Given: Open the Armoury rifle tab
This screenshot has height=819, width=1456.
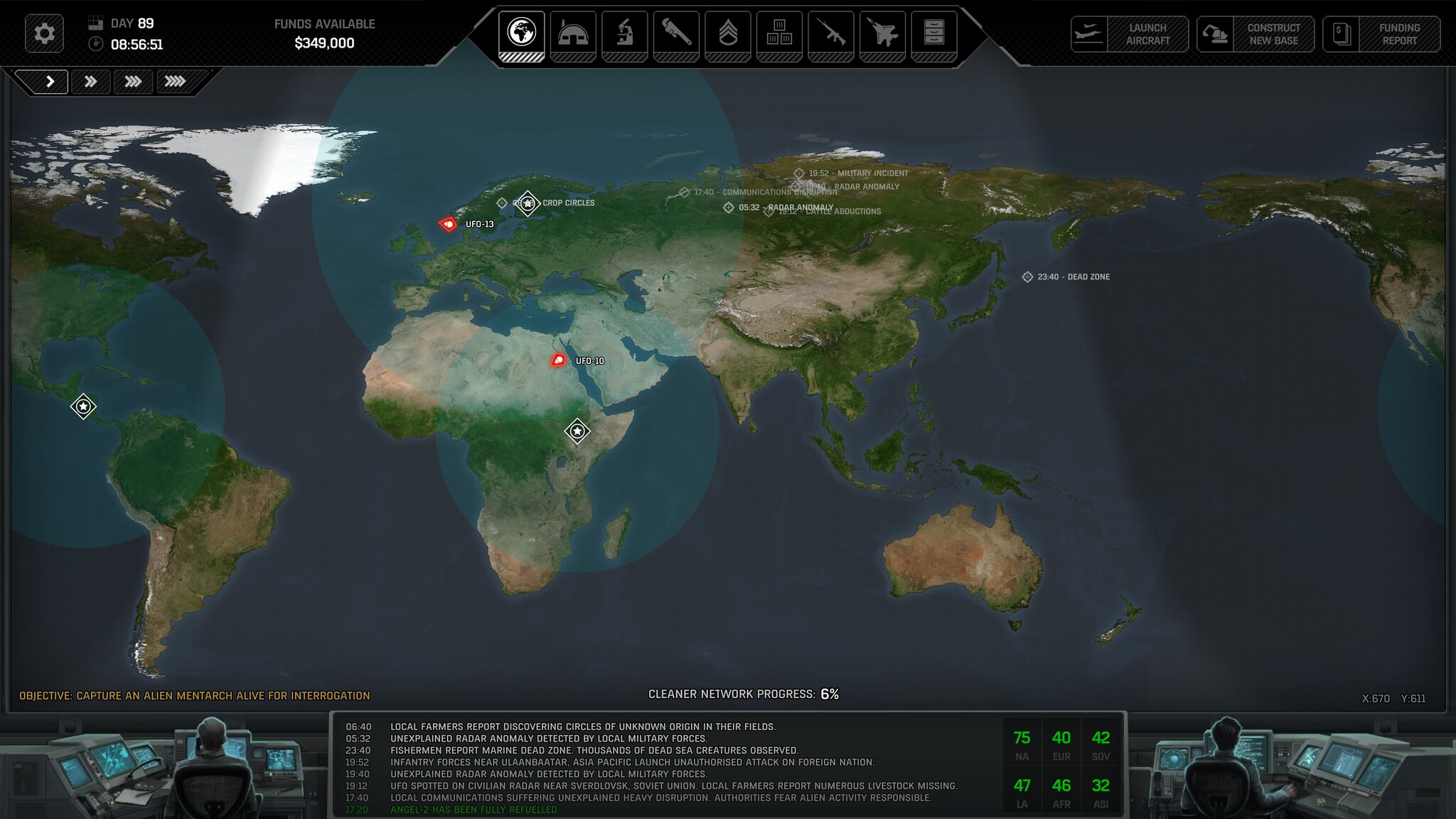Looking at the screenshot, I should (831, 36).
